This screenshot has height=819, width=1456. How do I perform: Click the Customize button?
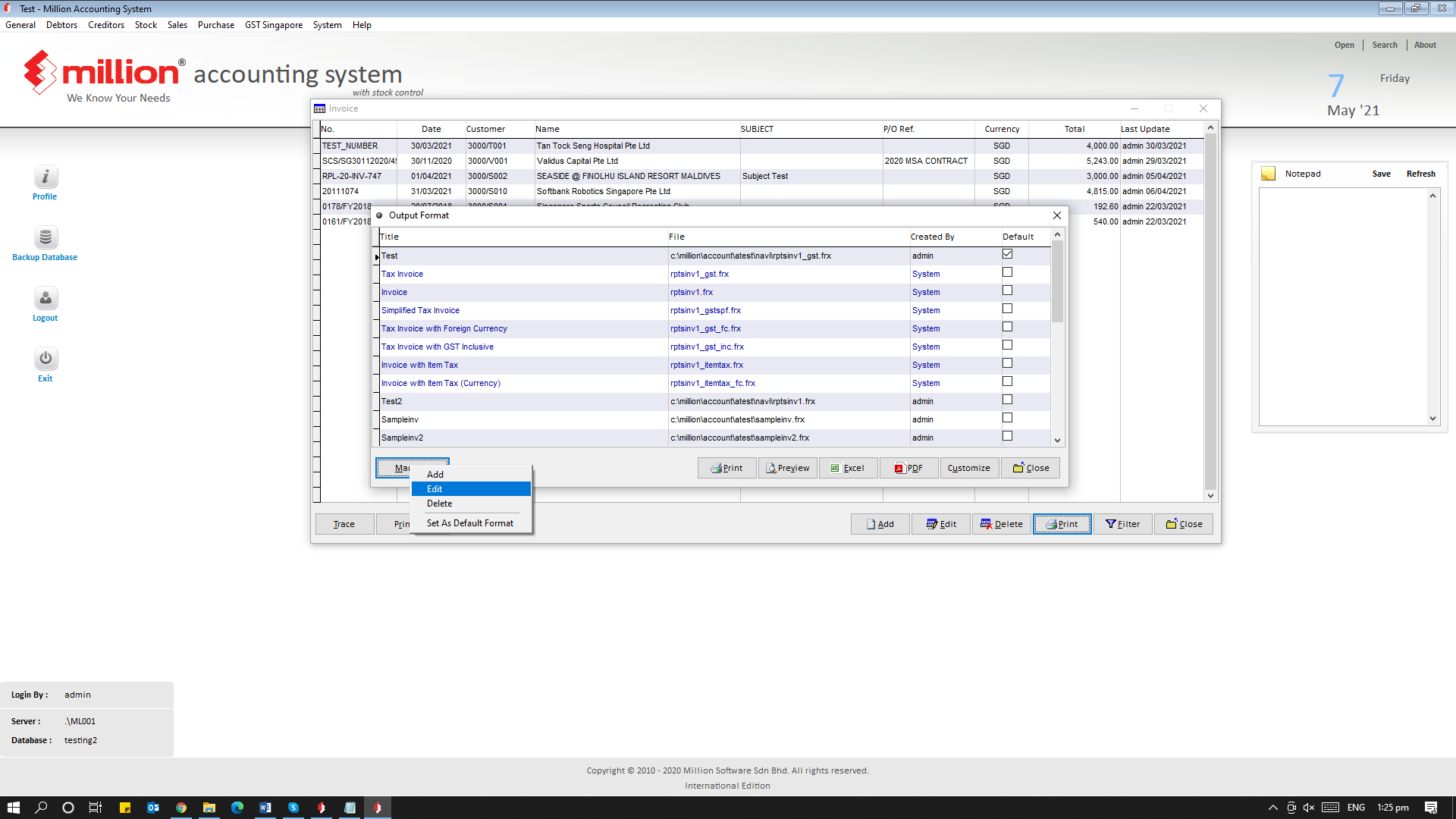tap(968, 468)
